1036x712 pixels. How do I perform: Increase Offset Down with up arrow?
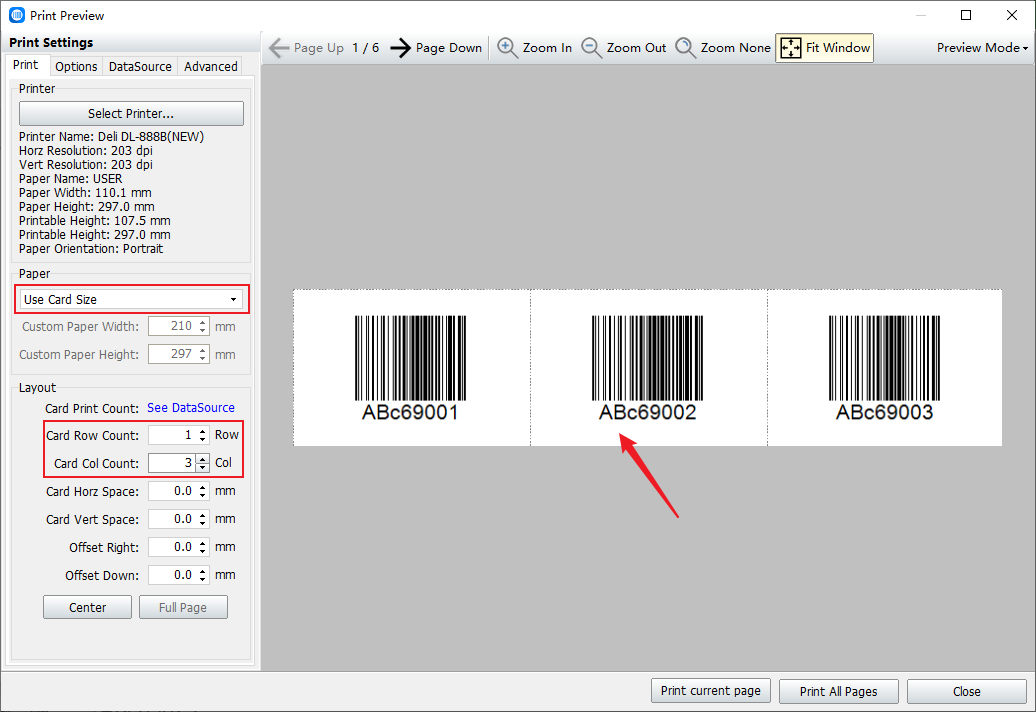(203, 571)
